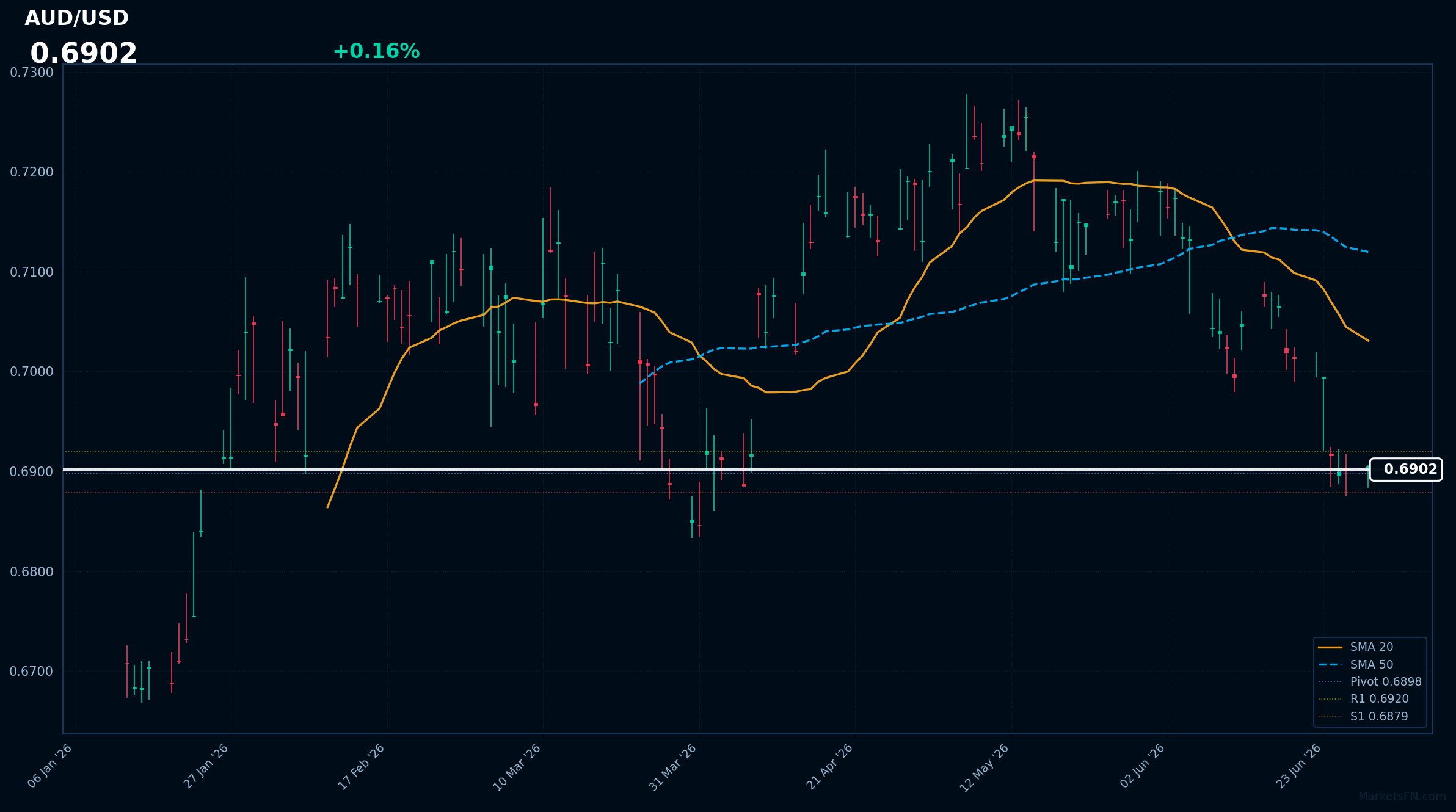The image size is (1456, 812).
Task: Click the AUD/USD pair title
Action: [x=76, y=18]
